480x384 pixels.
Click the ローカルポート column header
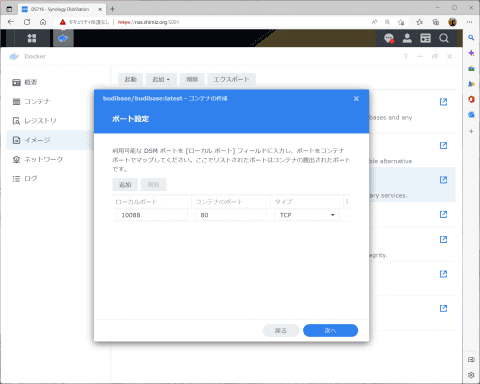(x=152, y=202)
